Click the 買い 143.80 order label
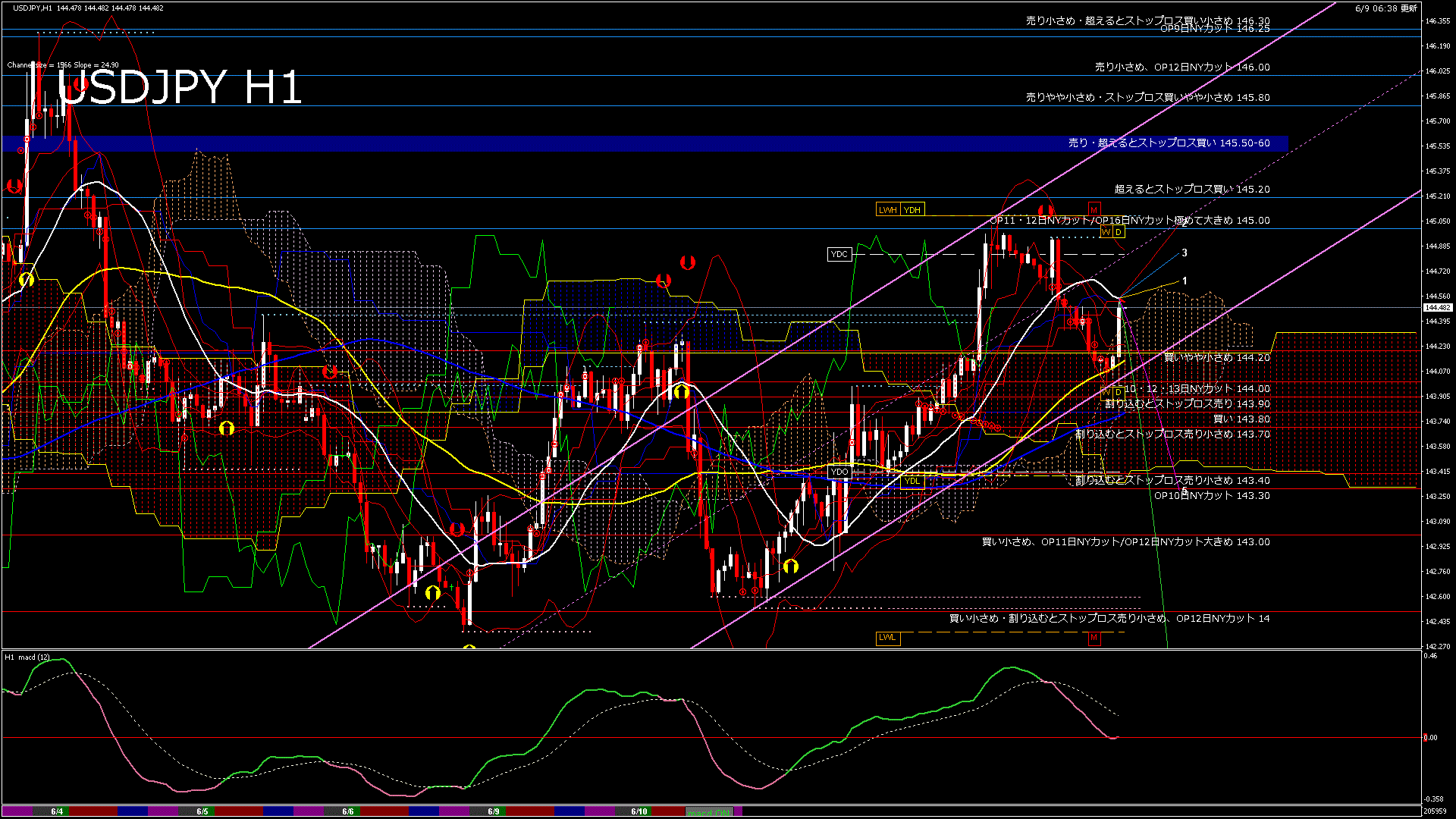This screenshot has width=1456, height=819. click(x=1241, y=419)
